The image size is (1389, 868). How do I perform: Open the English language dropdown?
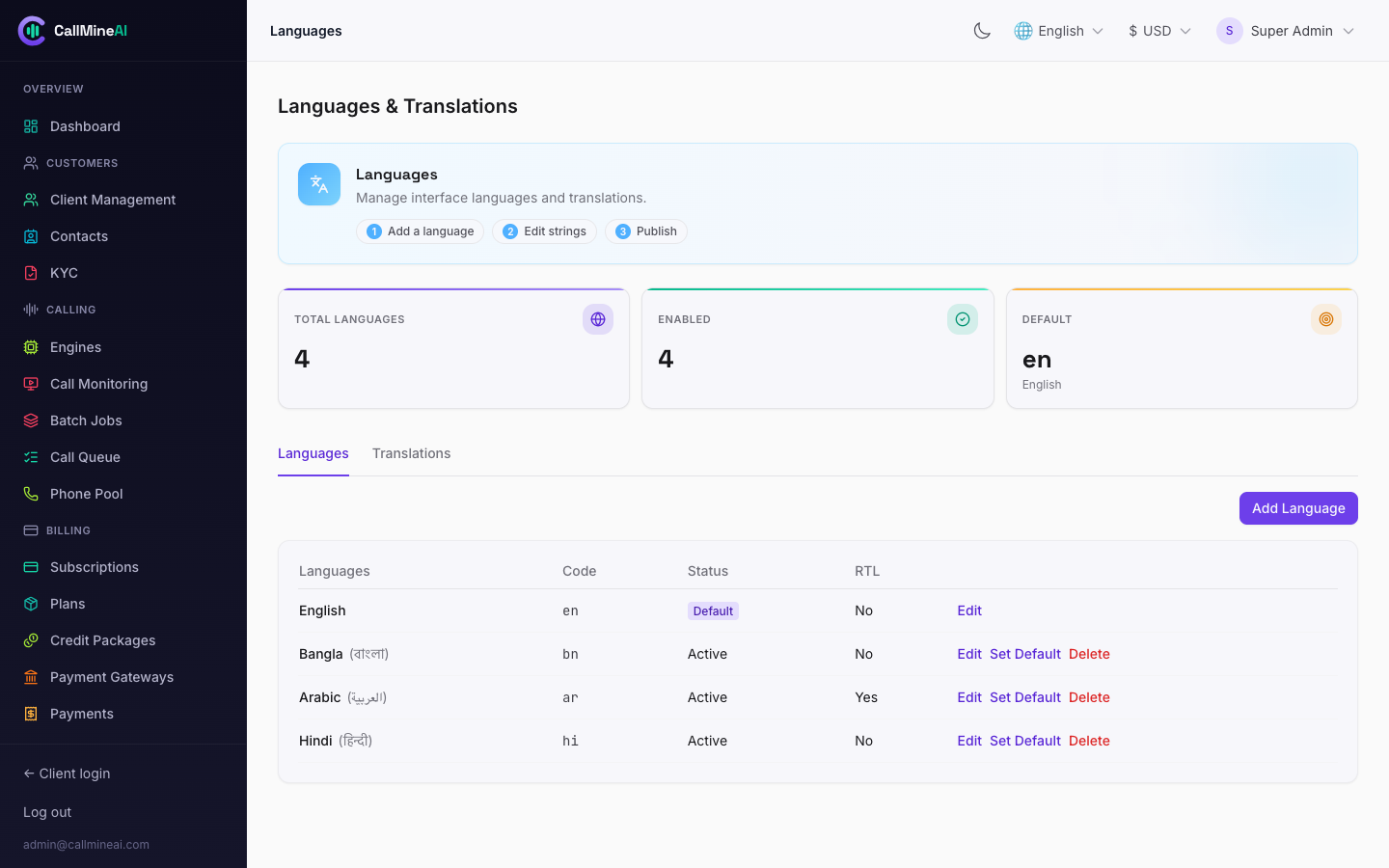point(1058,31)
